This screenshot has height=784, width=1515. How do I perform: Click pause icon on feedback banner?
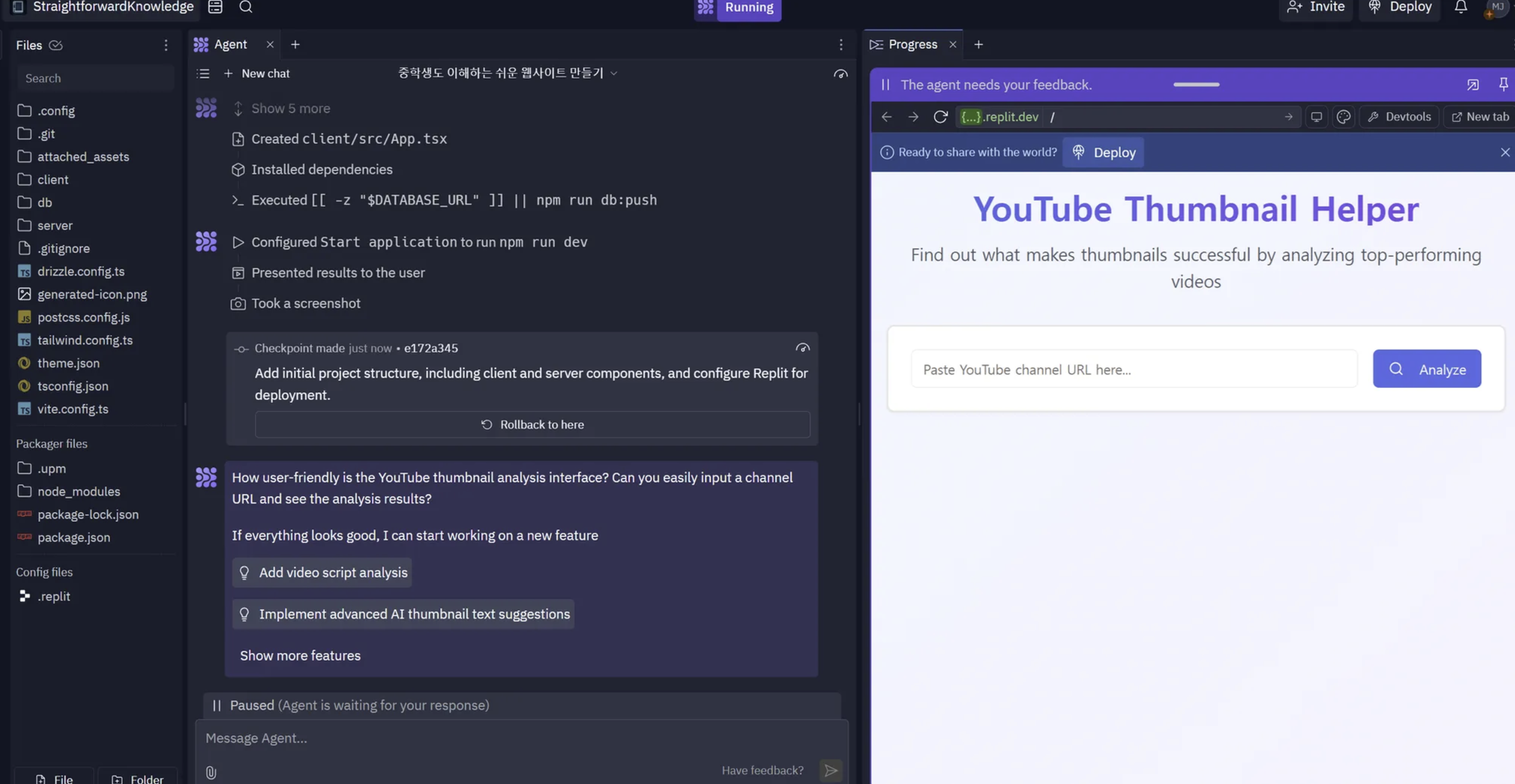(886, 85)
